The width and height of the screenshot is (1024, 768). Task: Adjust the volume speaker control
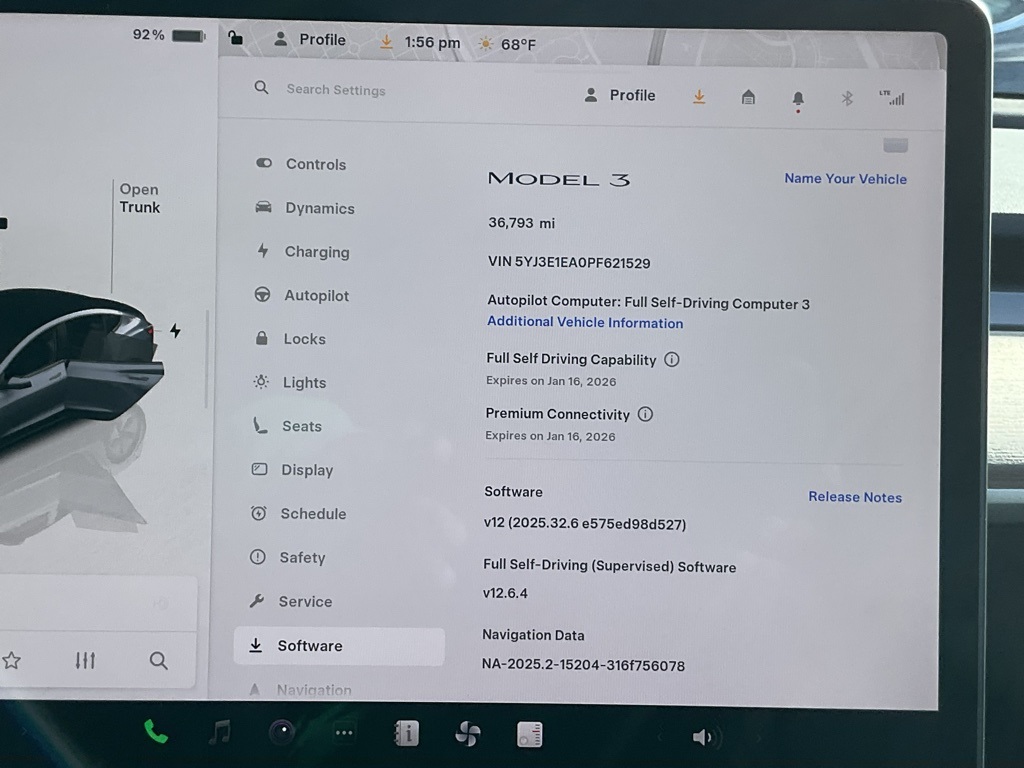[x=702, y=738]
